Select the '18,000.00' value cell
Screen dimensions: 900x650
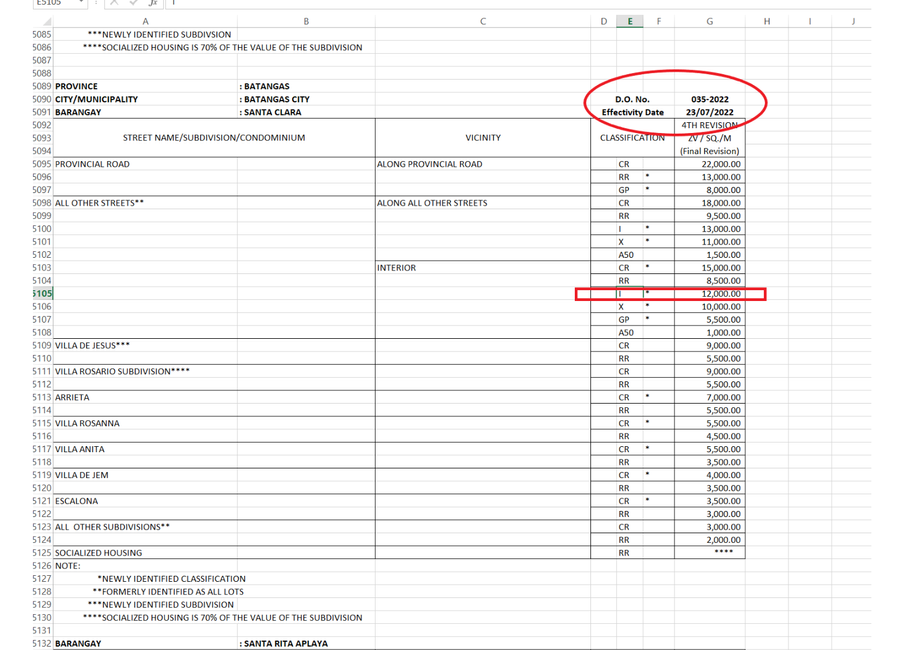[709, 203]
